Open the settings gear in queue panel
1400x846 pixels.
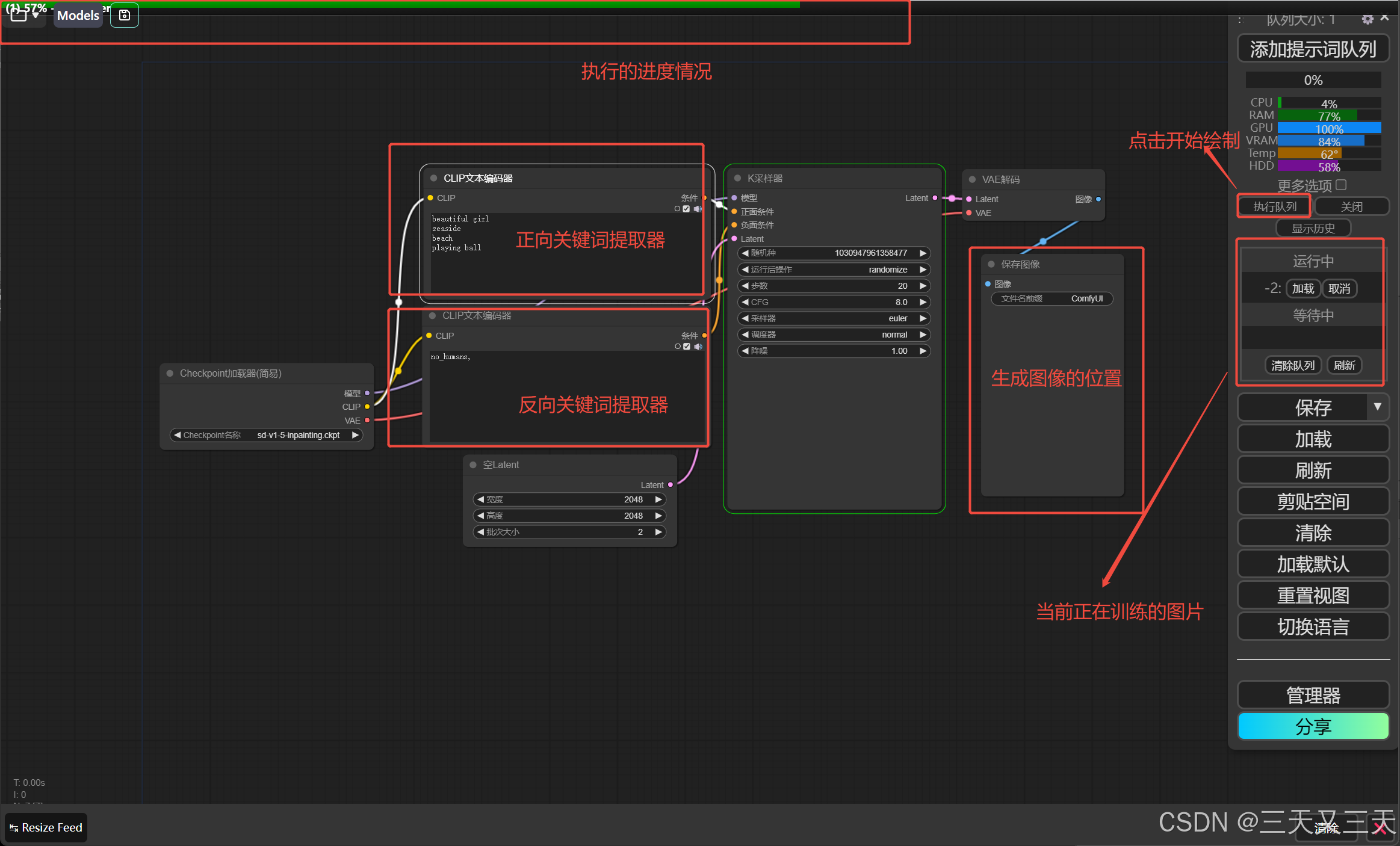click(x=1367, y=19)
